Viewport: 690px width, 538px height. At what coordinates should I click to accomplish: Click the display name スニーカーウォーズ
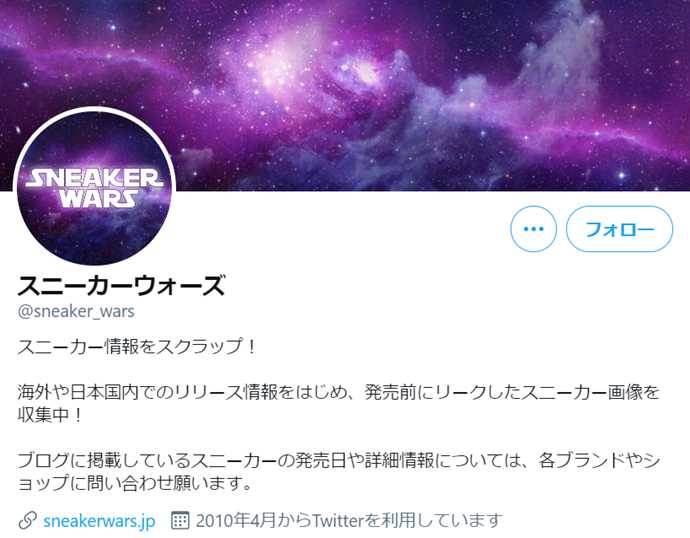(121, 285)
